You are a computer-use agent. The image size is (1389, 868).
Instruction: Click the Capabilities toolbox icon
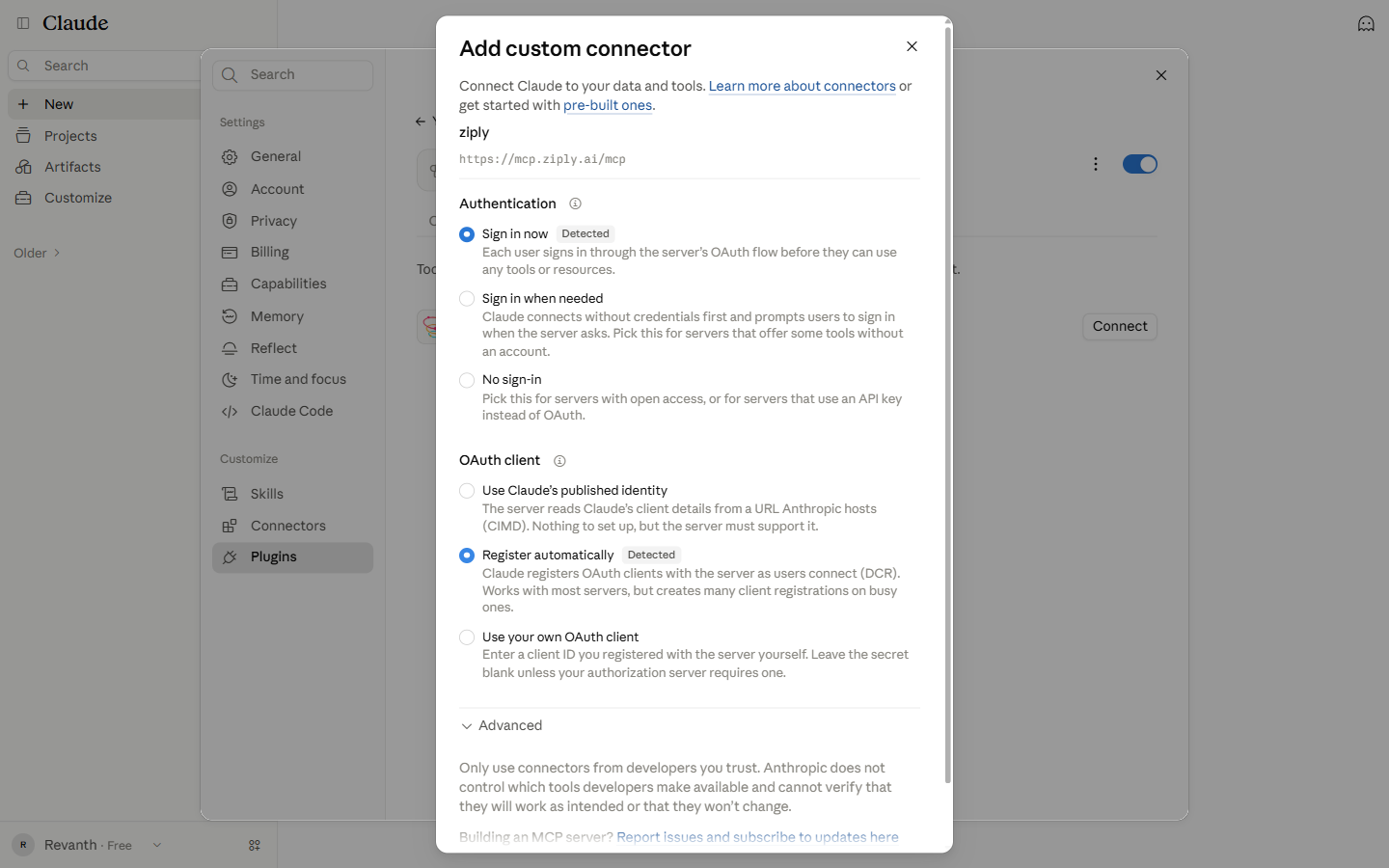tap(230, 285)
